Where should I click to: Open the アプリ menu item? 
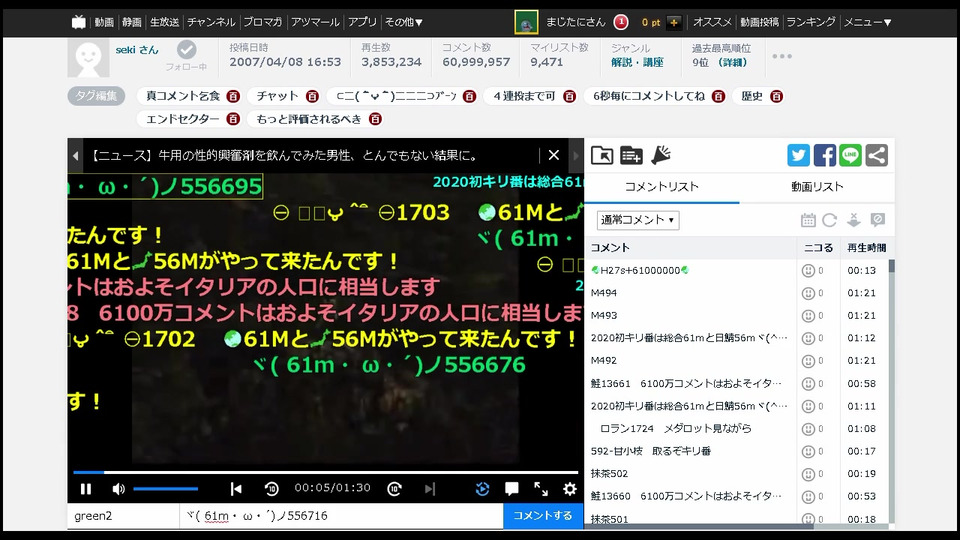point(362,22)
